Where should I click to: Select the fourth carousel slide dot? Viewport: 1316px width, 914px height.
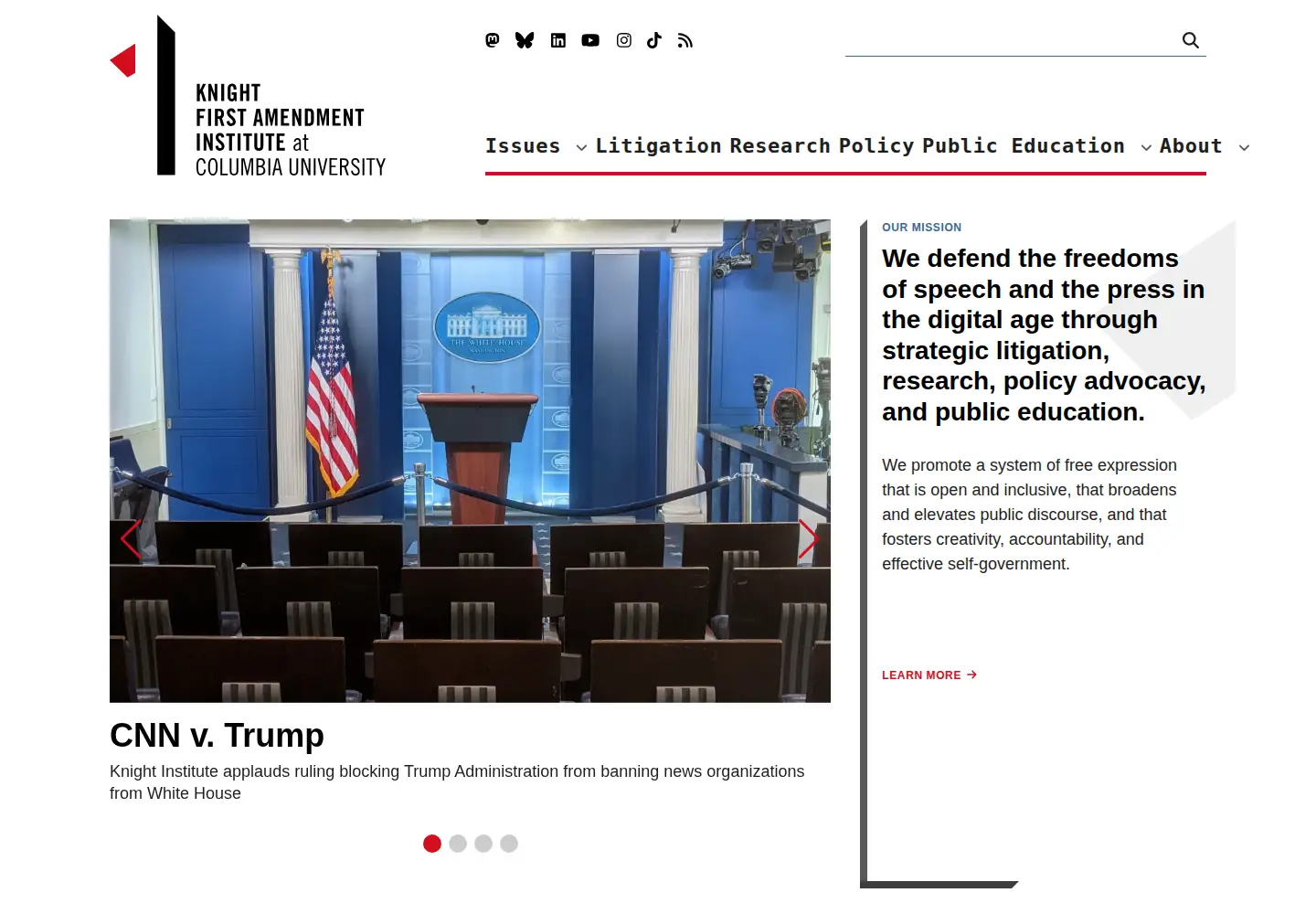coord(509,844)
